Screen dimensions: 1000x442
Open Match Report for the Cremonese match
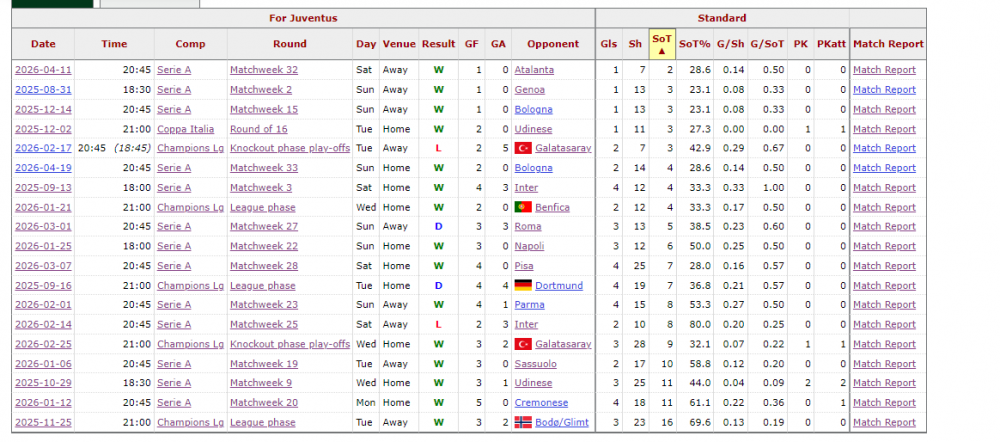(884, 402)
